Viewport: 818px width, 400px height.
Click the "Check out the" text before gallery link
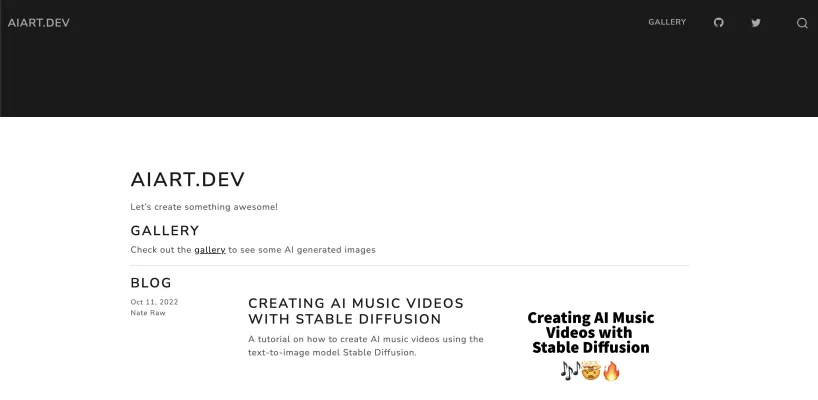coord(160,250)
